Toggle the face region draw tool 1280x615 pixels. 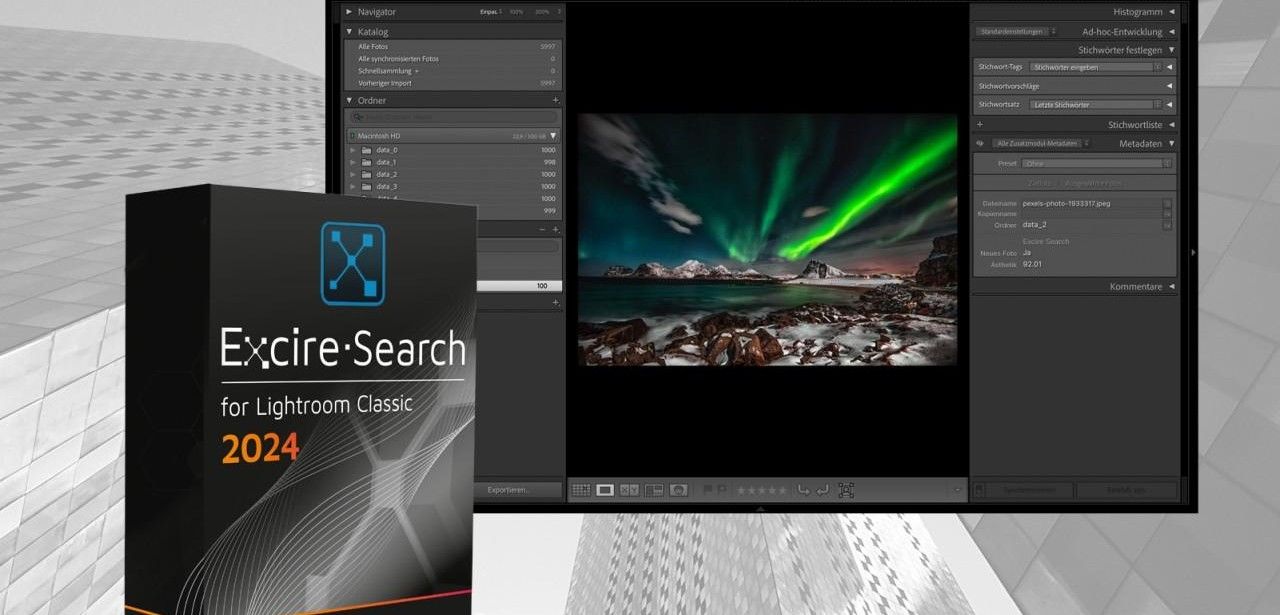[846, 490]
